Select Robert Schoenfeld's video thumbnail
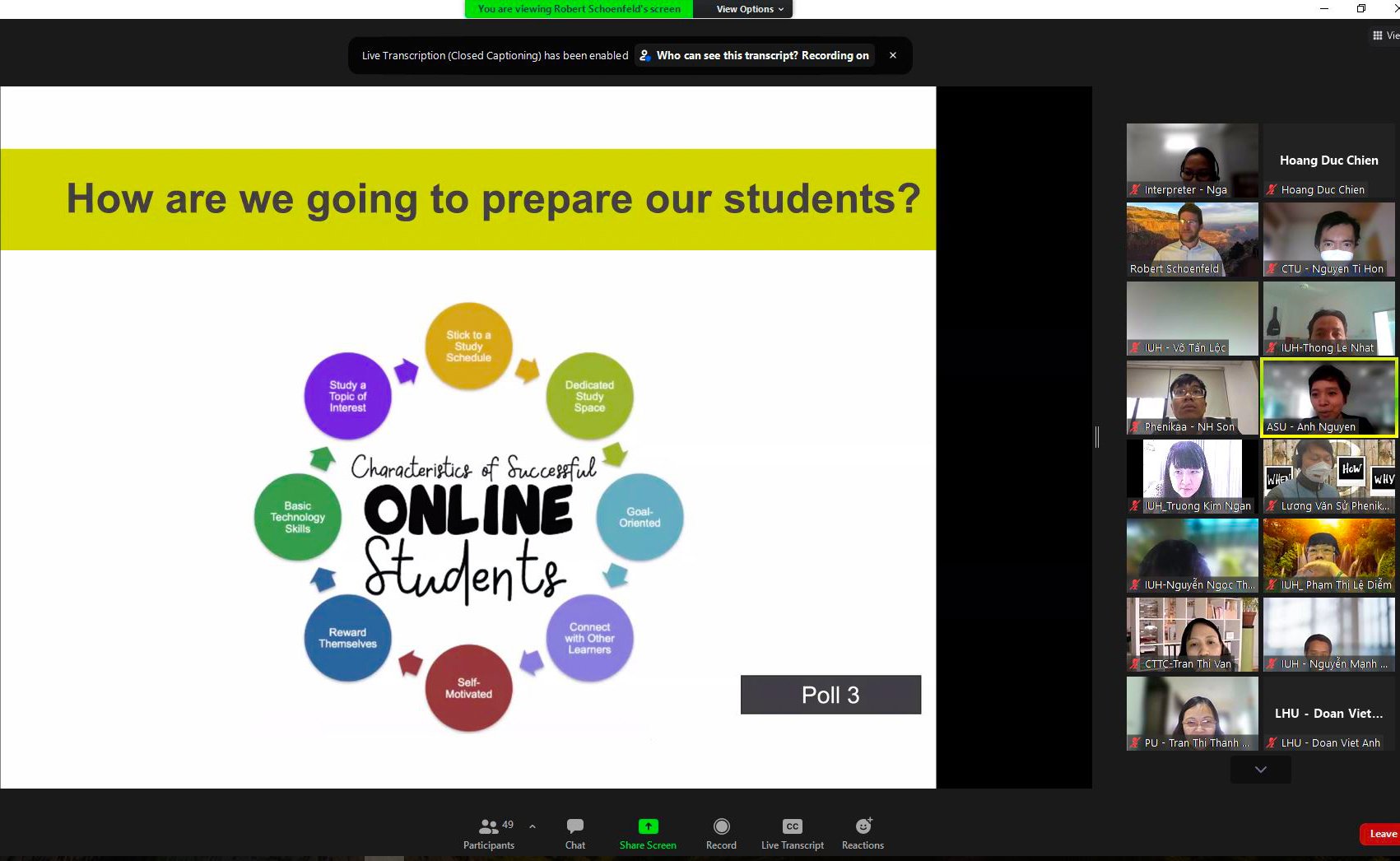Screen dimensions: 1400x861 click(1192, 239)
